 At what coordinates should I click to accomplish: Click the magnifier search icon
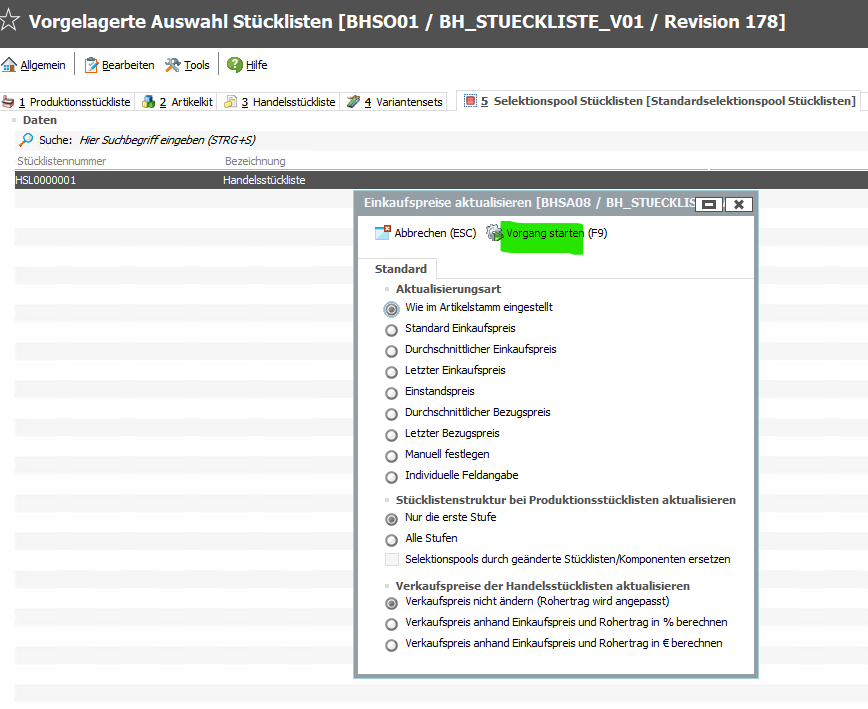point(26,140)
